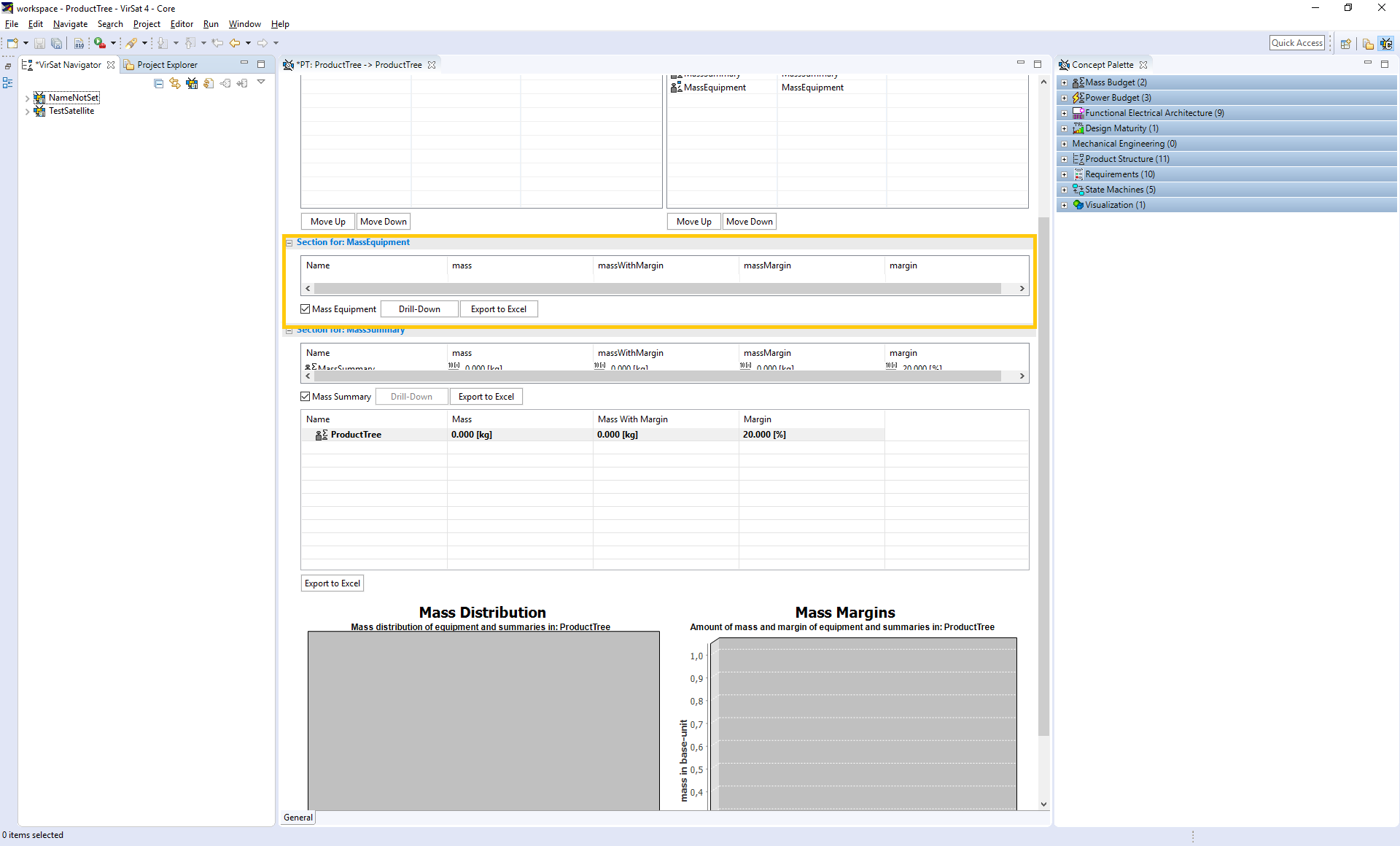Viewport: 1400px width, 846px height.
Task: Expand the Requirements palette category
Action: 1064,175
